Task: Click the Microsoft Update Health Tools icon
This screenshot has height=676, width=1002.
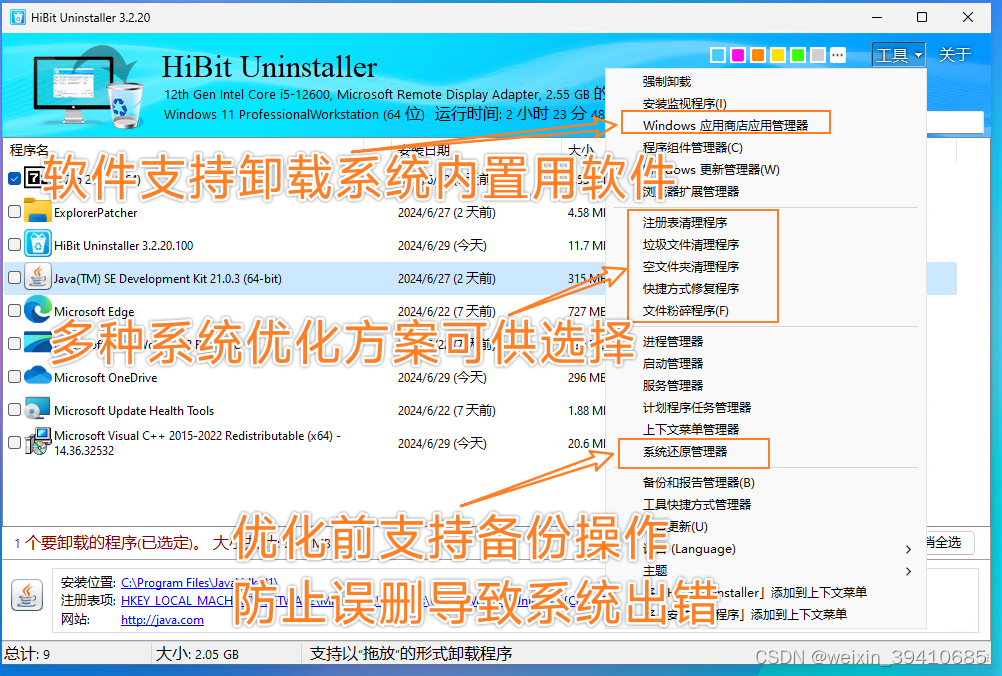Action: tap(38, 410)
